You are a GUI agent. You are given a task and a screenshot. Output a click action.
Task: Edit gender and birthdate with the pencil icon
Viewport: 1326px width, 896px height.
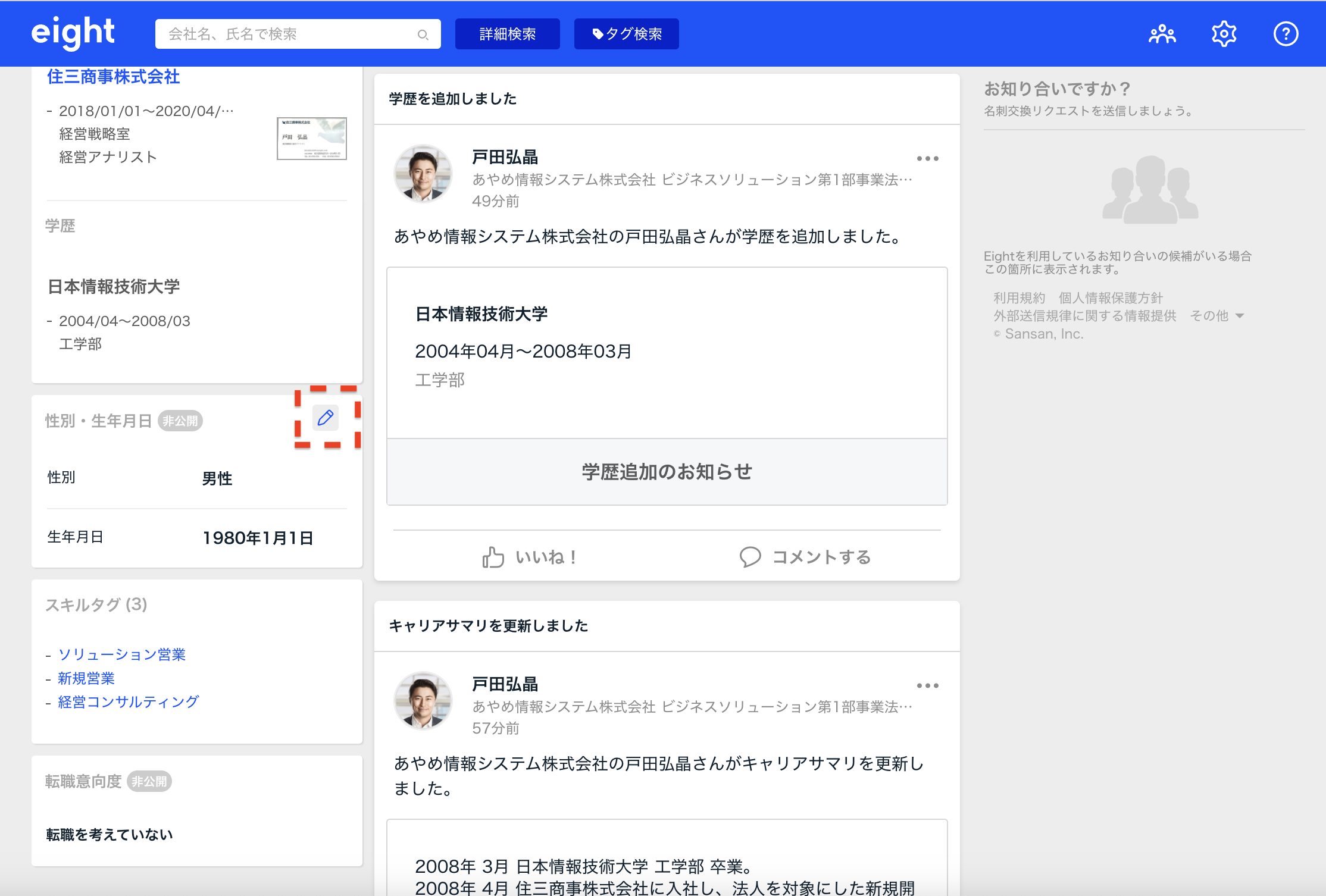326,418
